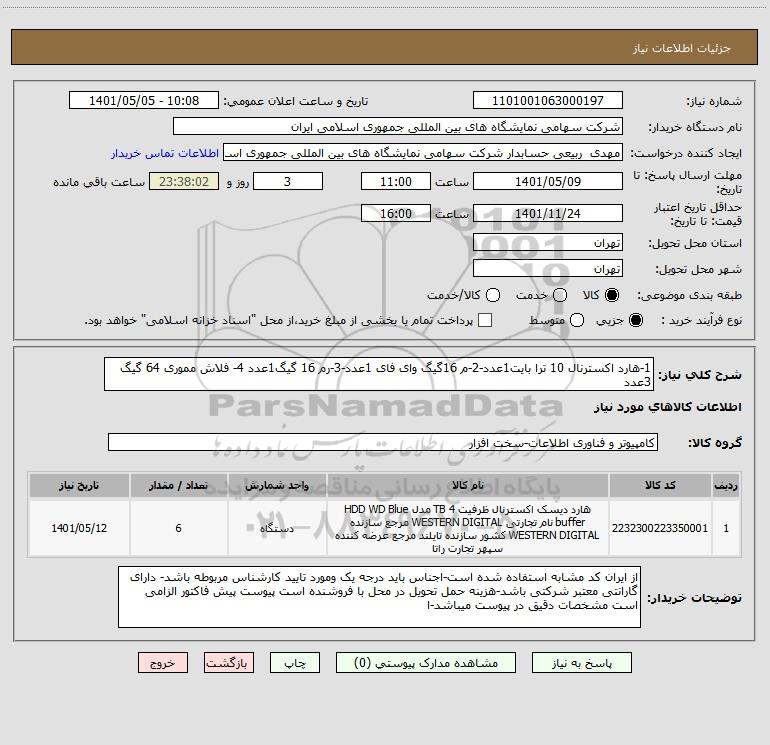Click مشاهده مدارک پیوستی (0) button
The width and height of the screenshot is (770, 745).
click(x=426, y=663)
